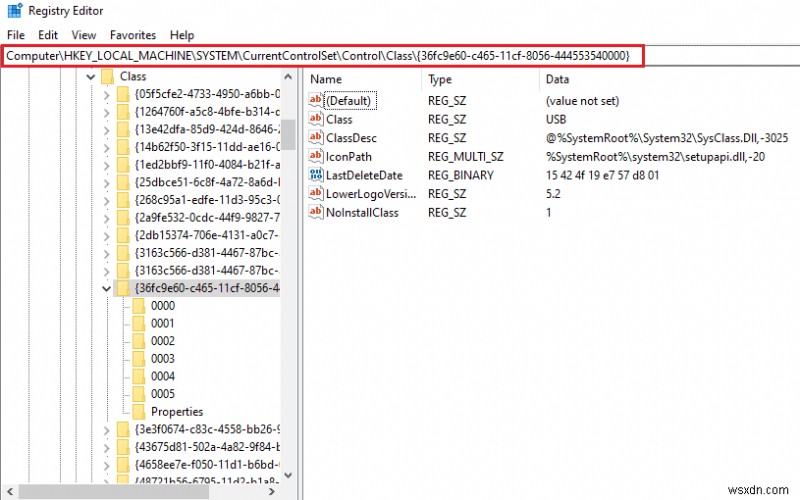Click the horizontal scroll left arrow
Viewport: 800px width, 500px height.
[x=9, y=491]
